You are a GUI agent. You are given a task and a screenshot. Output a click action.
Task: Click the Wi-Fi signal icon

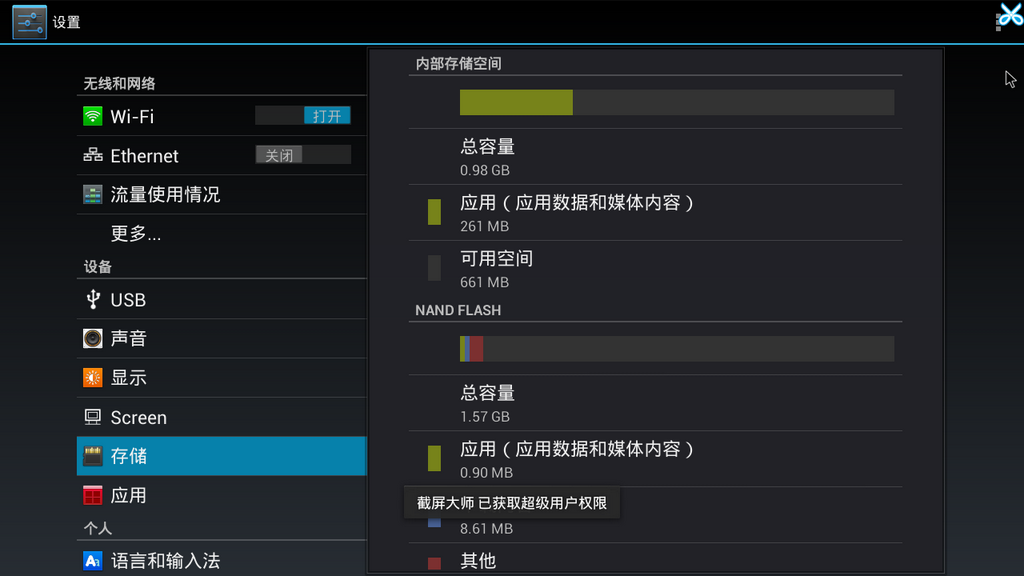click(x=93, y=116)
